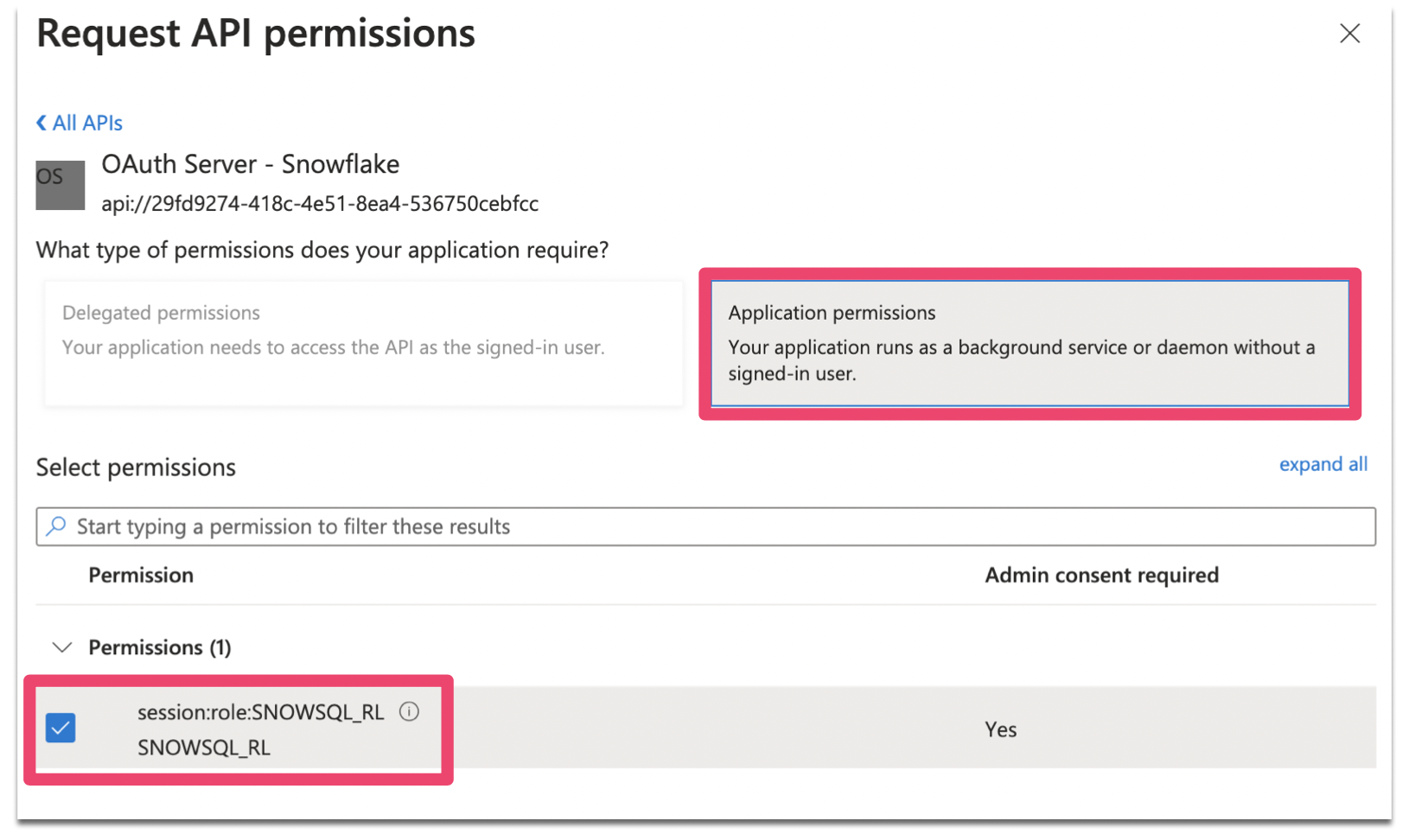Click the Yes value under Admin consent required
This screenshot has height=840, width=1409.
point(999,729)
